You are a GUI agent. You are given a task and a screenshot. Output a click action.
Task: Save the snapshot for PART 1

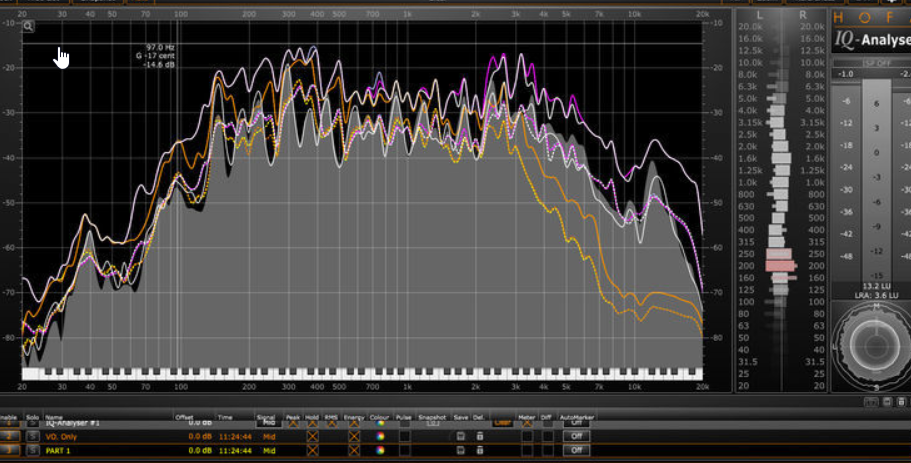coord(459,450)
